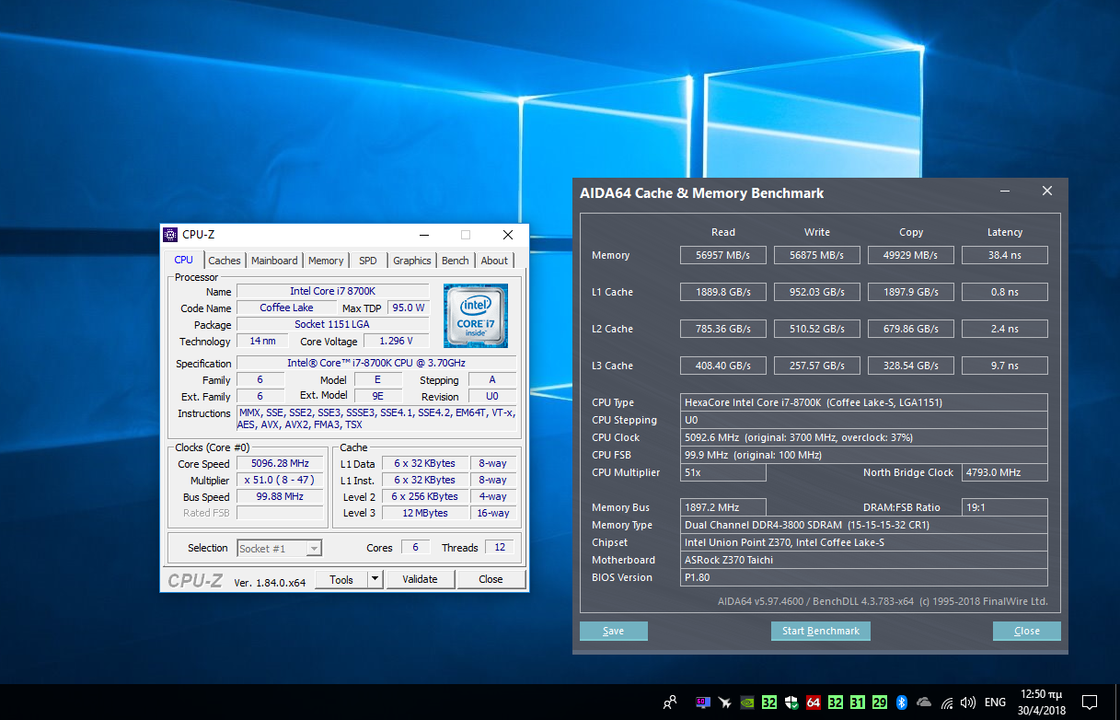Click the Instructions list in CPU-Z
1120x720 pixels.
click(376, 419)
